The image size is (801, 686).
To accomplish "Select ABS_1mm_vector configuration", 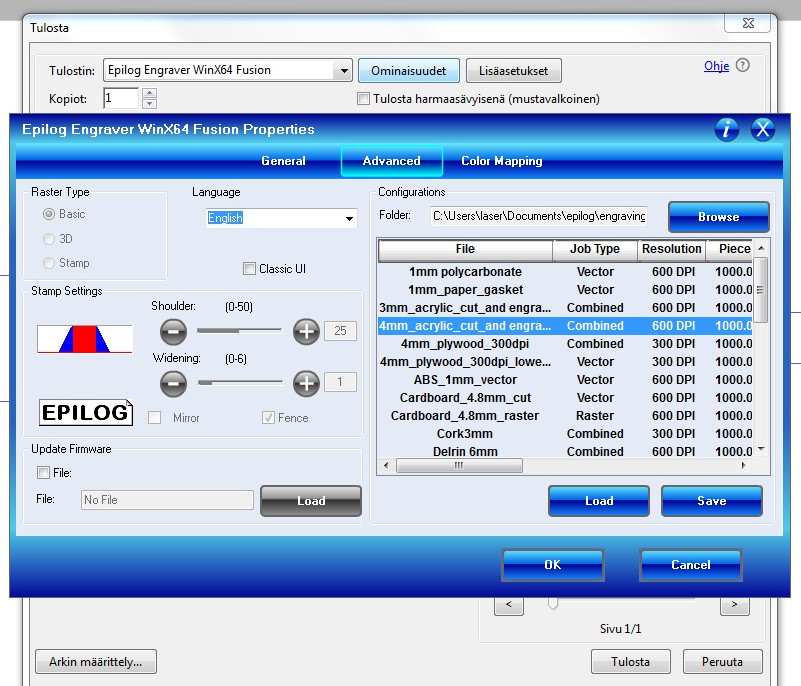I will pos(565,380).
